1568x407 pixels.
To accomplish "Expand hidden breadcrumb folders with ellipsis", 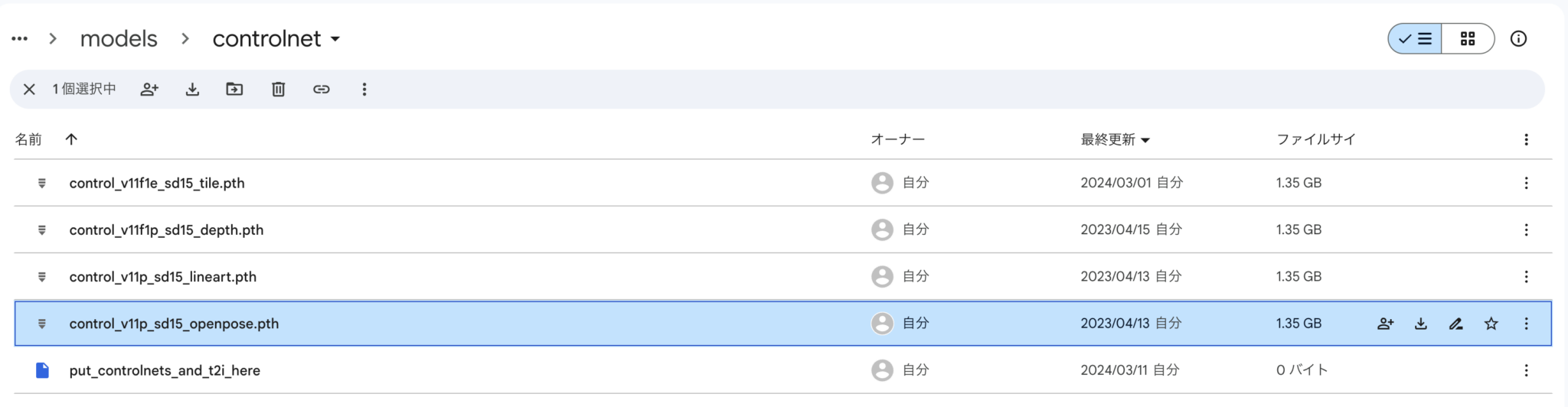I will pos(20,39).
